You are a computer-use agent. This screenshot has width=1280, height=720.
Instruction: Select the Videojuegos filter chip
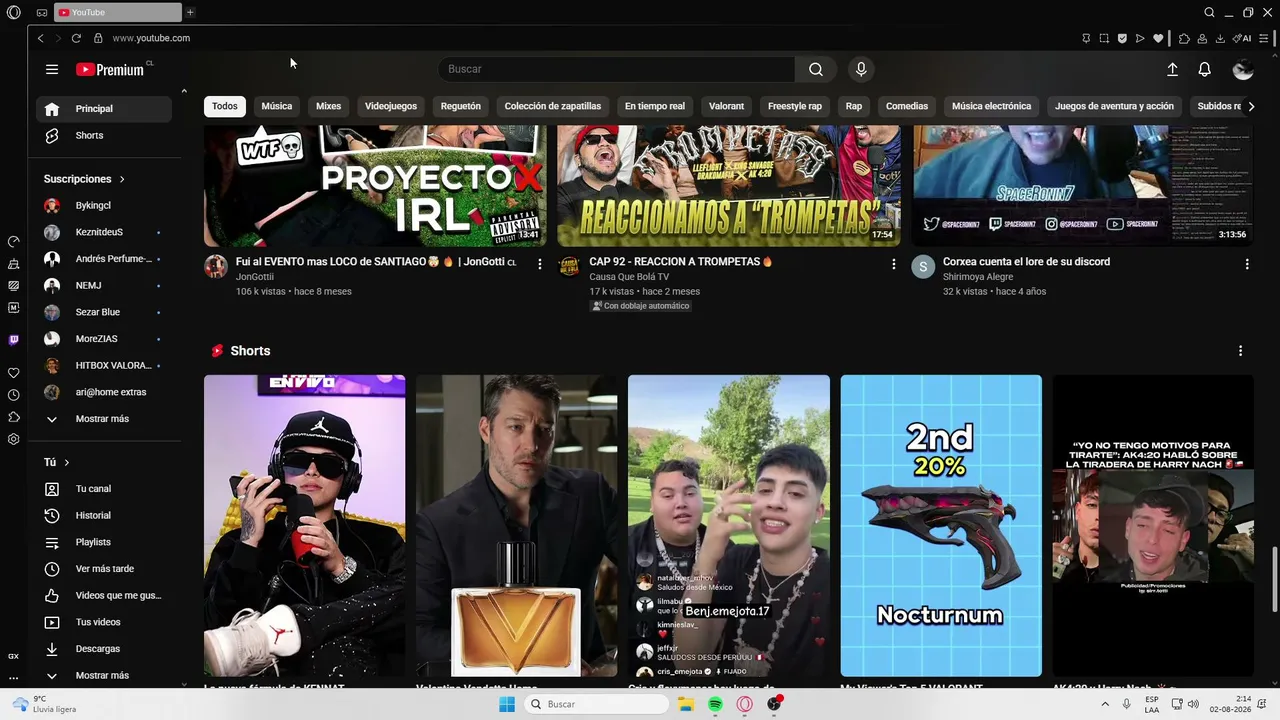391,106
